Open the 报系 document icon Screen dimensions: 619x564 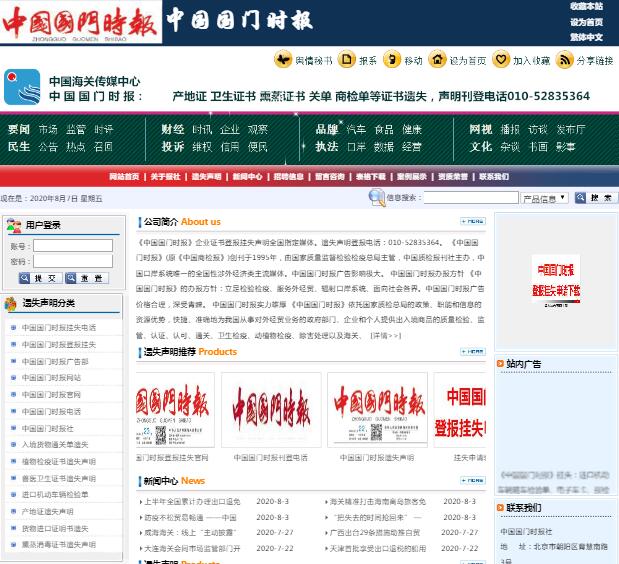point(347,60)
